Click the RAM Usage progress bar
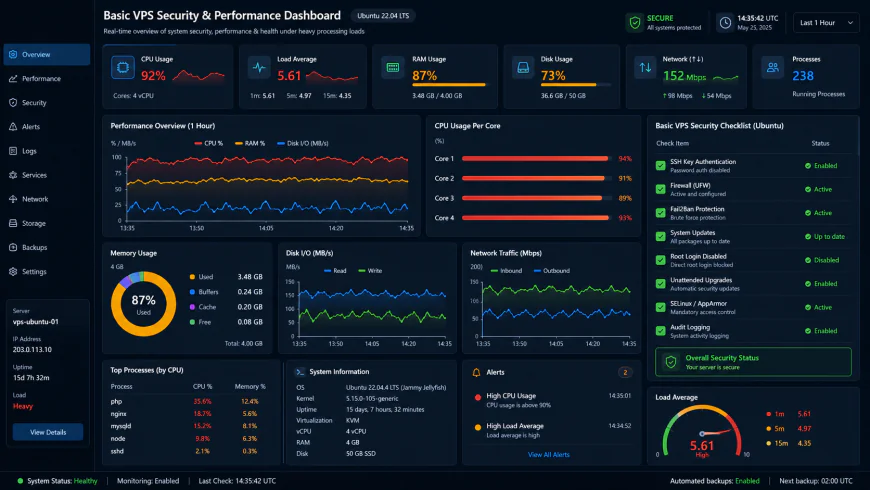 point(449,85)
